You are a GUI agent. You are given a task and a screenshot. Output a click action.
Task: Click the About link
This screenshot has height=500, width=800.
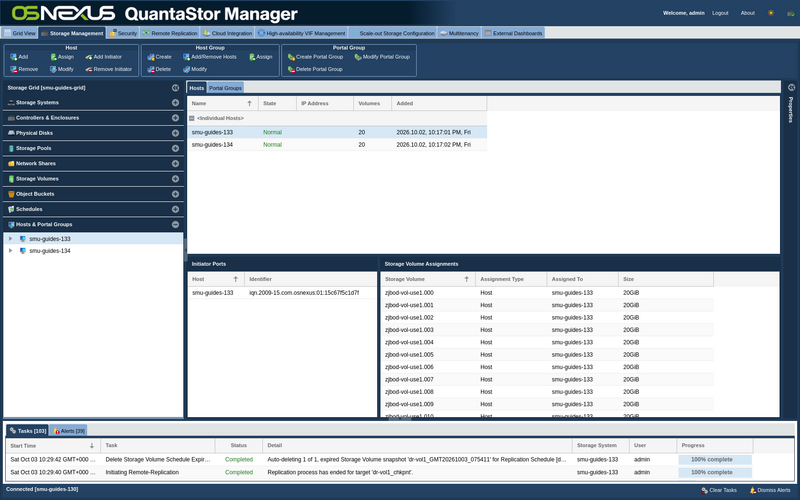pyautogui.click(x=747, y=13)
